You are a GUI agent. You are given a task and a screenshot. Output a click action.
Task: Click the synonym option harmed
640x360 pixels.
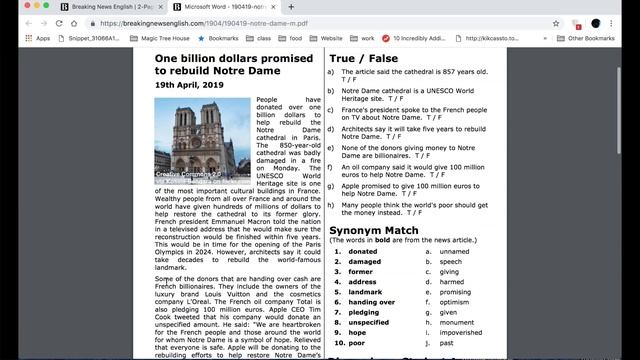(x=452, y=282)
